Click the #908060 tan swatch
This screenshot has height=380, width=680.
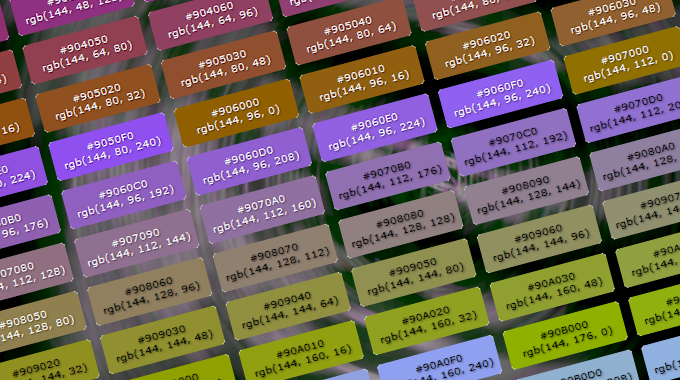point(150,292)
